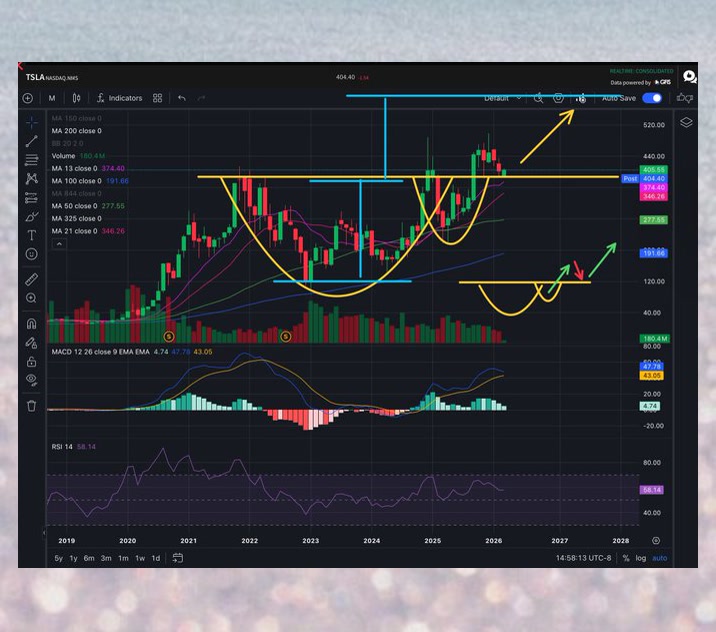Show the hidden BB 20 2.0 indicator

click(68, 143)
